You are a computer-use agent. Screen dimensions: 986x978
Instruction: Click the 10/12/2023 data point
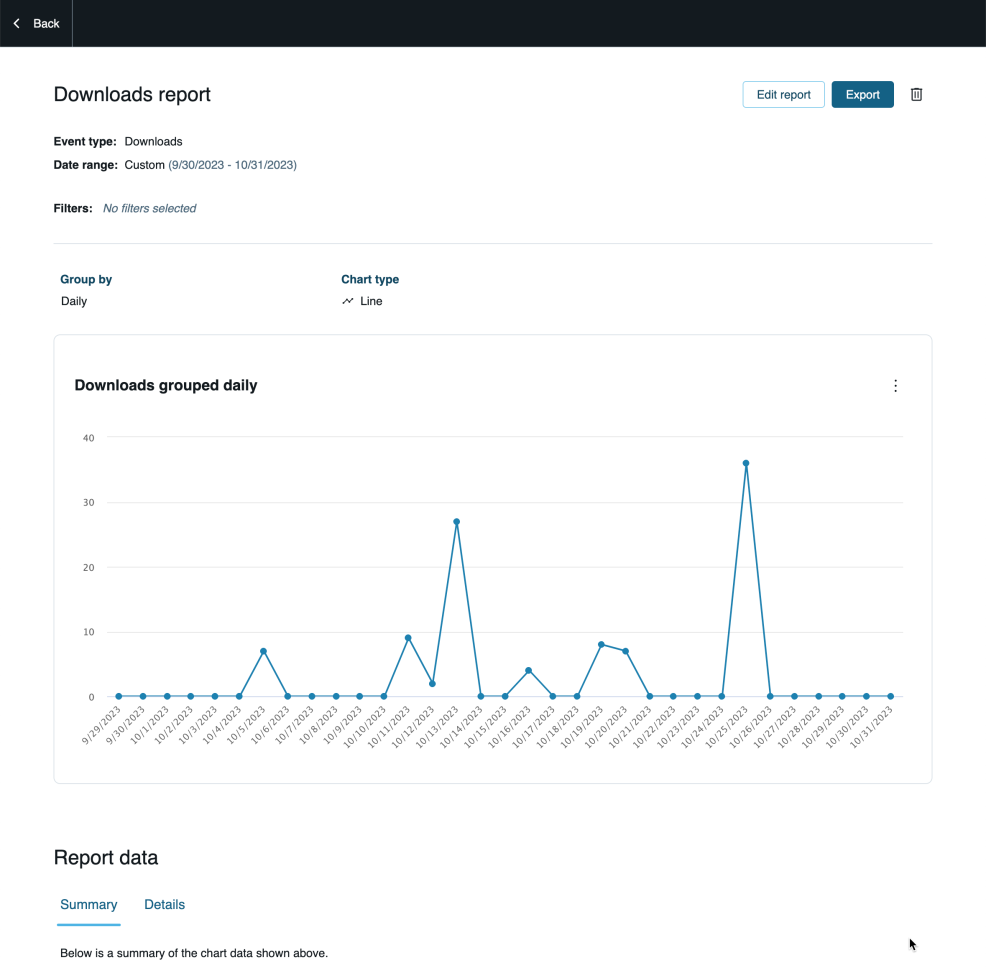pyautogui.click(x=432, y=684)
